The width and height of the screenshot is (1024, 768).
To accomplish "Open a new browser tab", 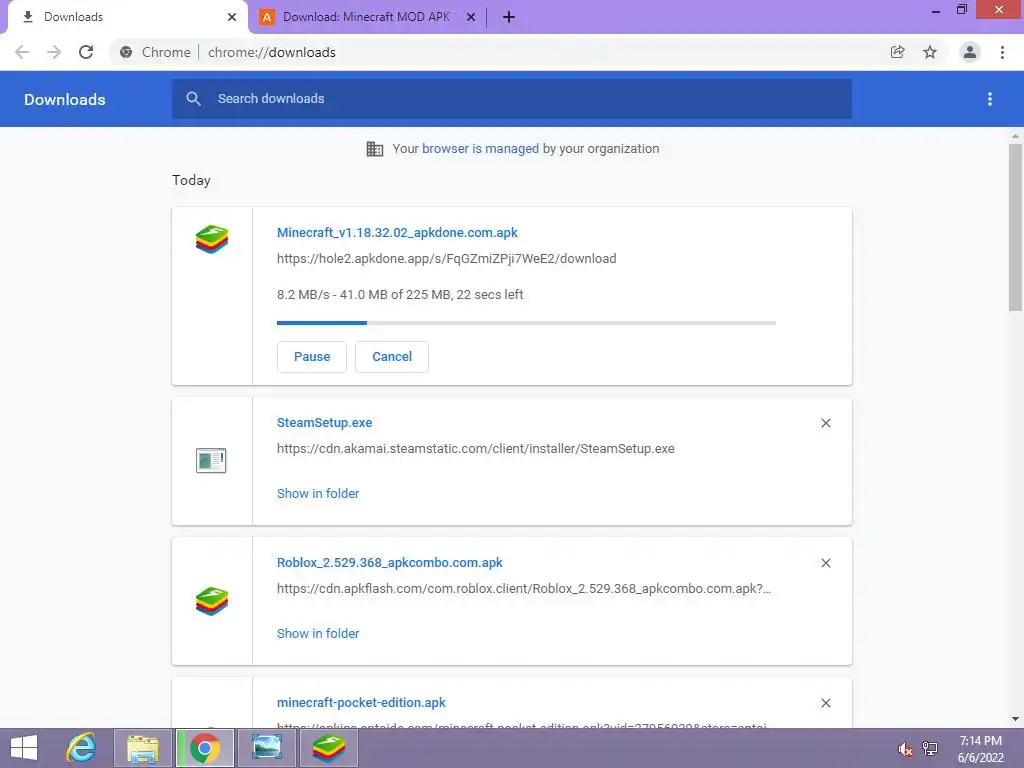I will [x=509, y=17].
